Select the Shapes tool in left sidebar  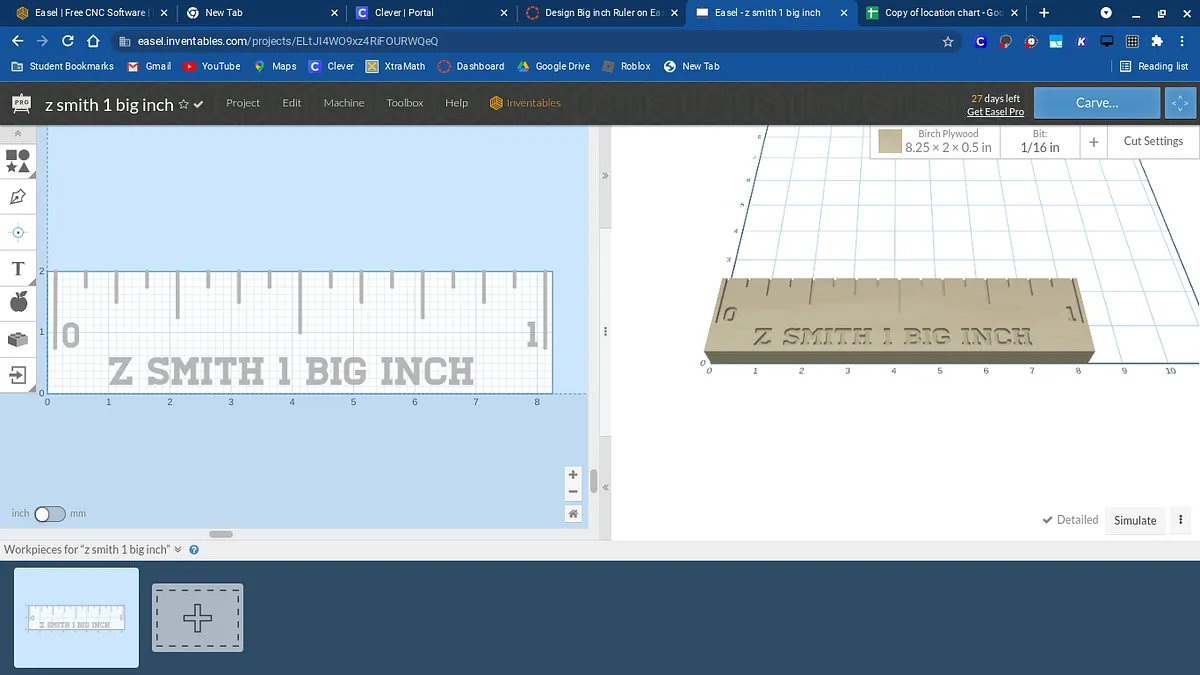point(18,160)
